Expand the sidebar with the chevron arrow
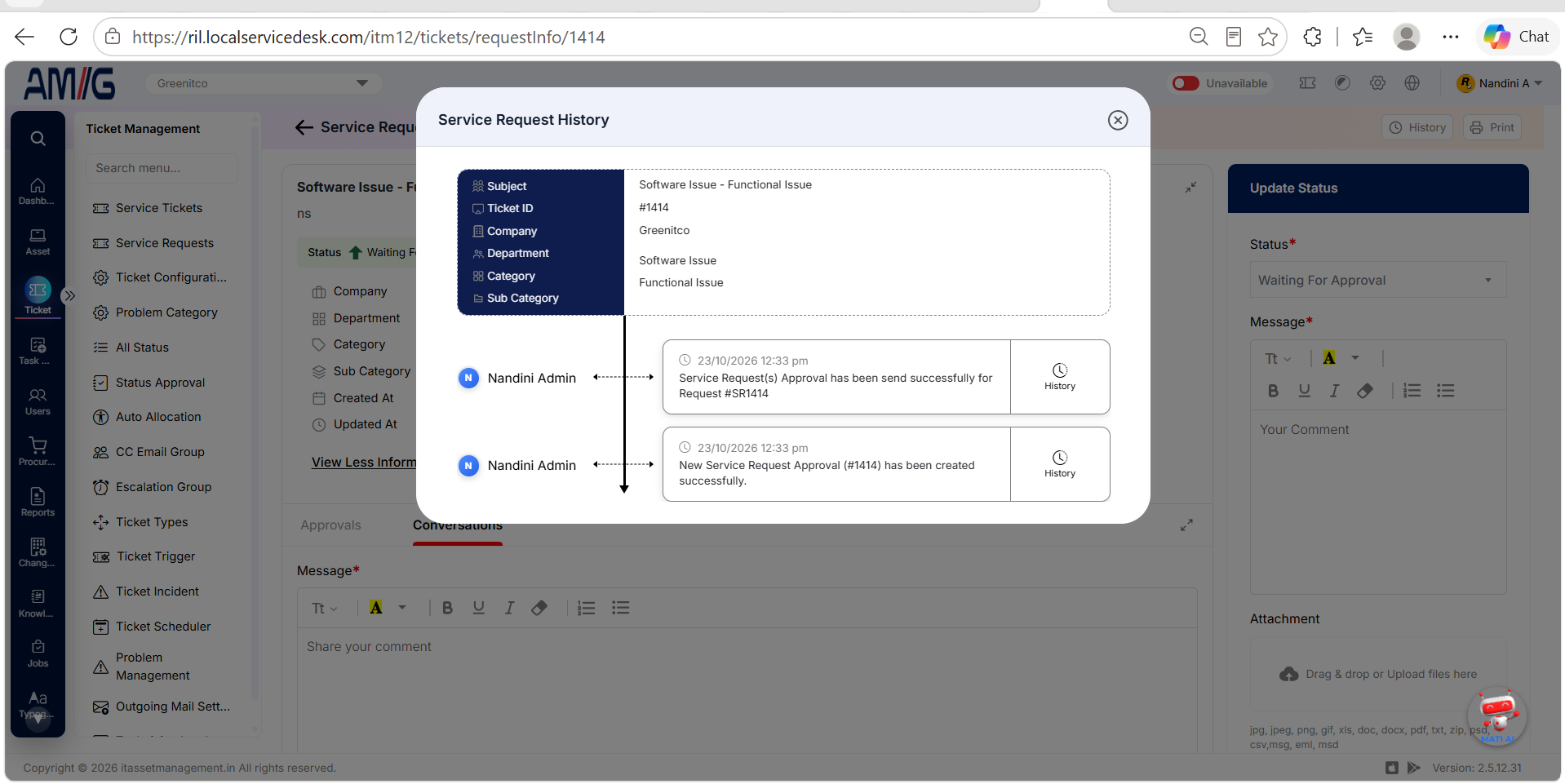1565x784 pixels. coord(70,295)
